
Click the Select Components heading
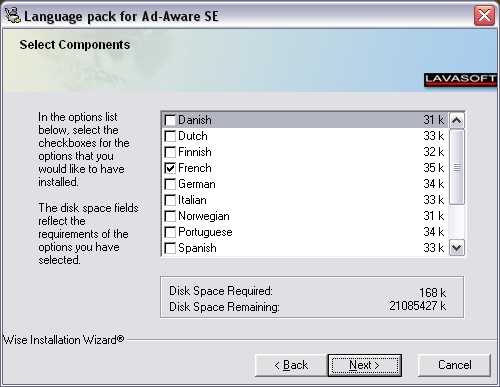(x=75, y=45)
